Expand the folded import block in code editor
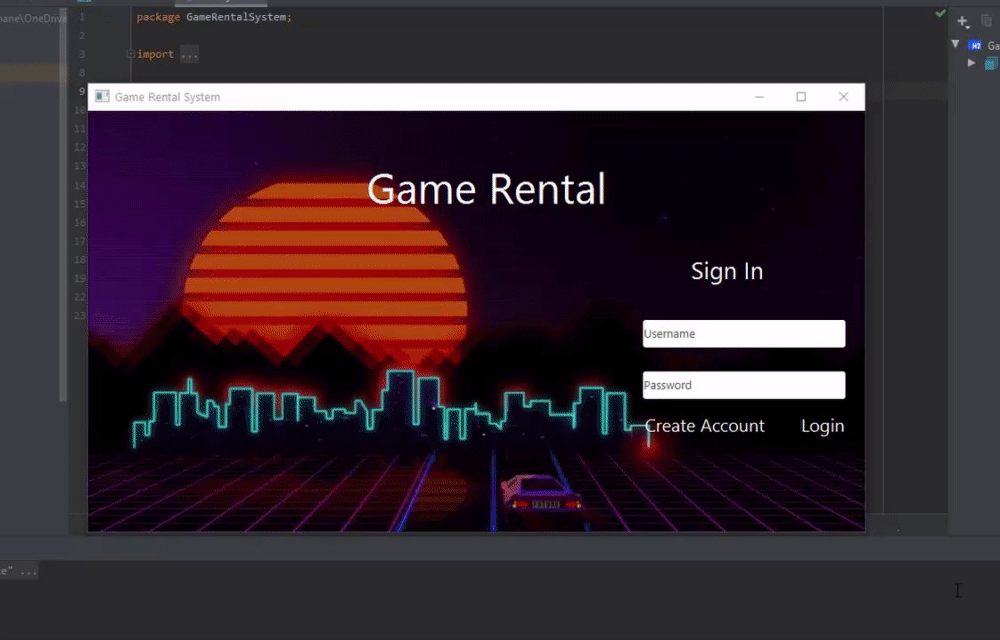 [130, 54]
